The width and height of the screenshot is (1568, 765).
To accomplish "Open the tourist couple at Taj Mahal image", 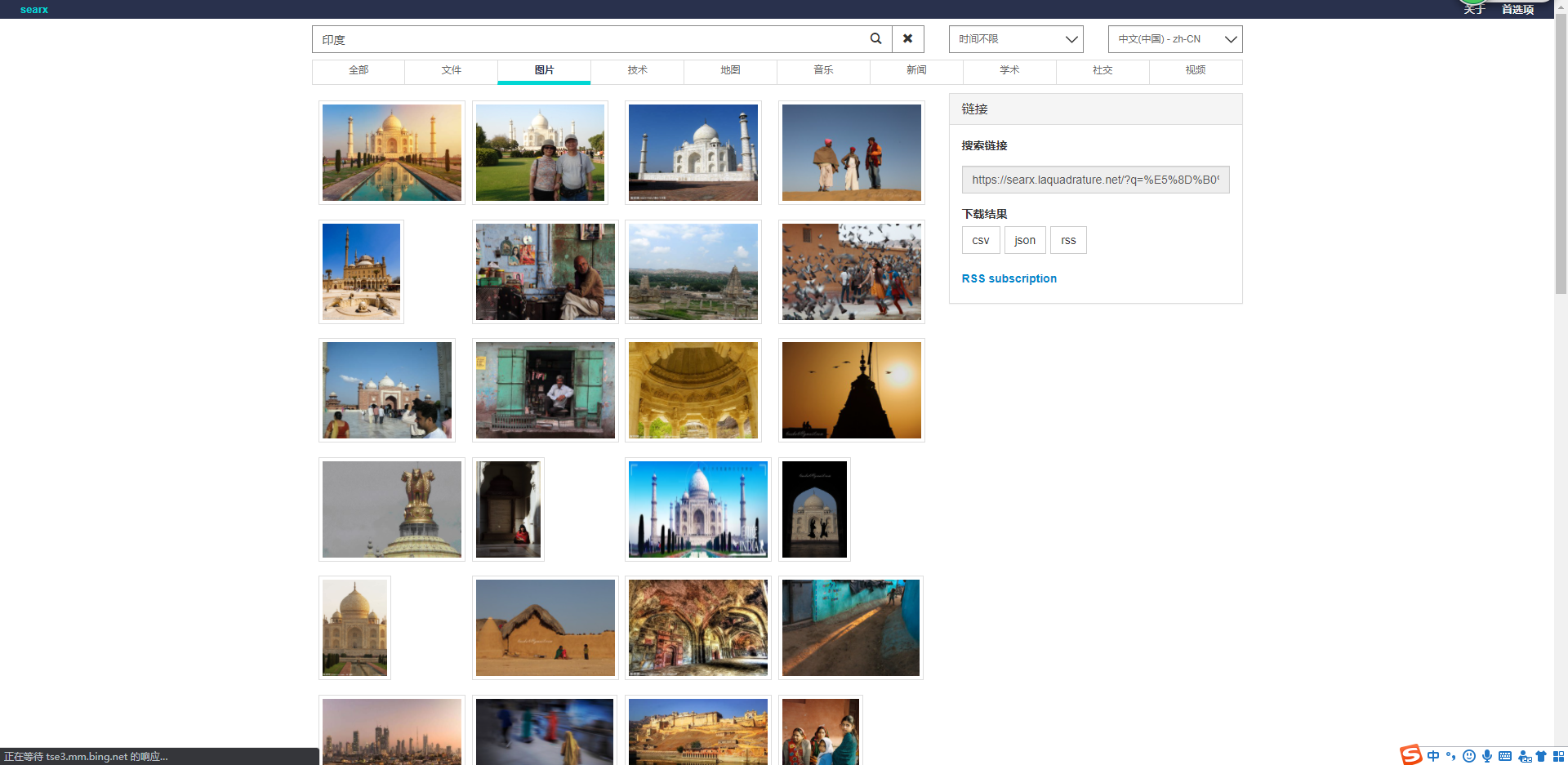I will click(x=541, y=153).
